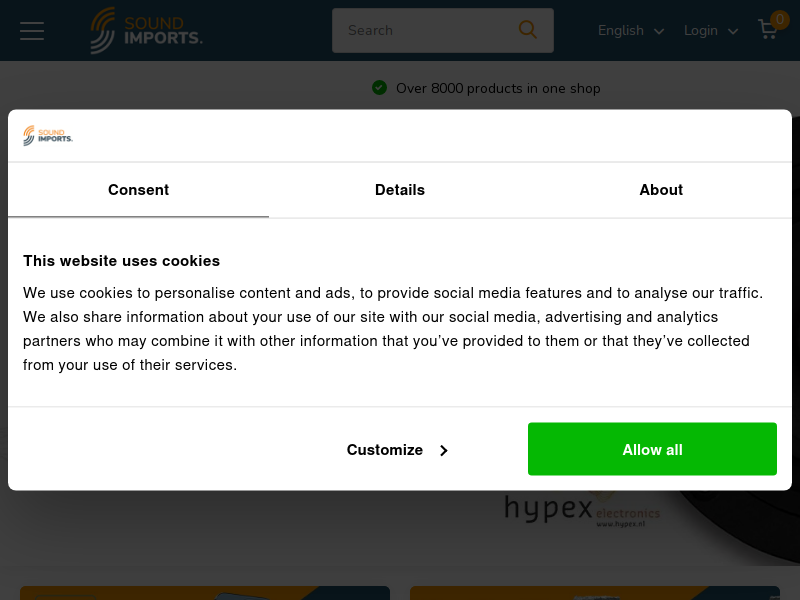Open the About tab

661,190
